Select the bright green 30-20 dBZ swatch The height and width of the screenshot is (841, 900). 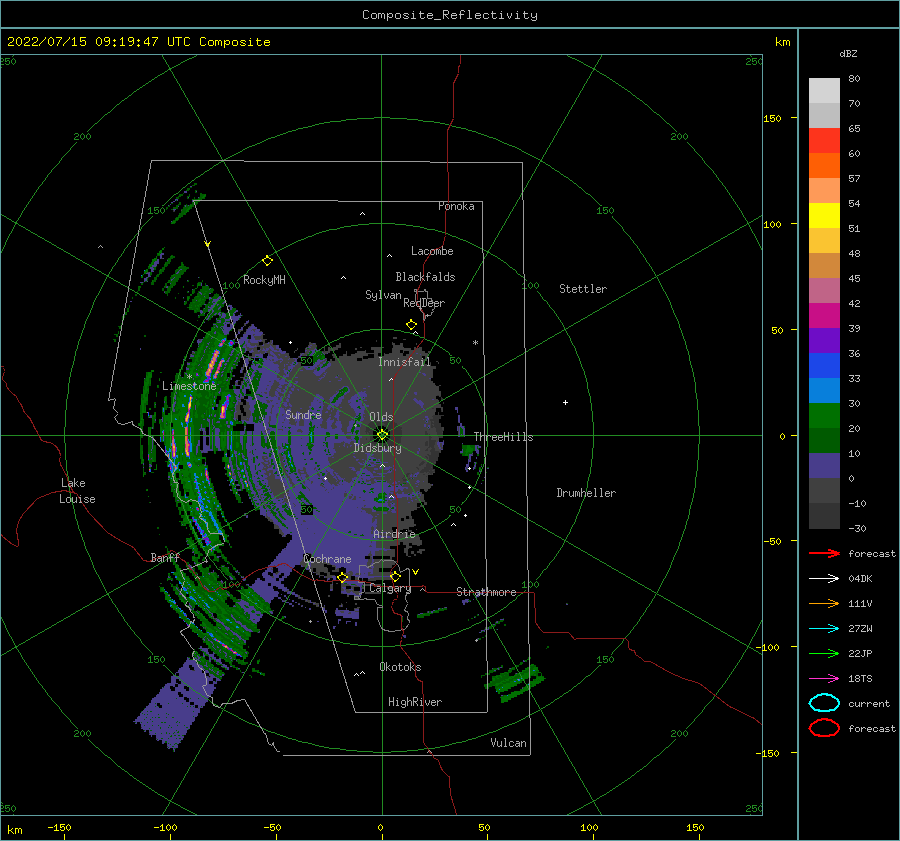(x=824, y=416)
